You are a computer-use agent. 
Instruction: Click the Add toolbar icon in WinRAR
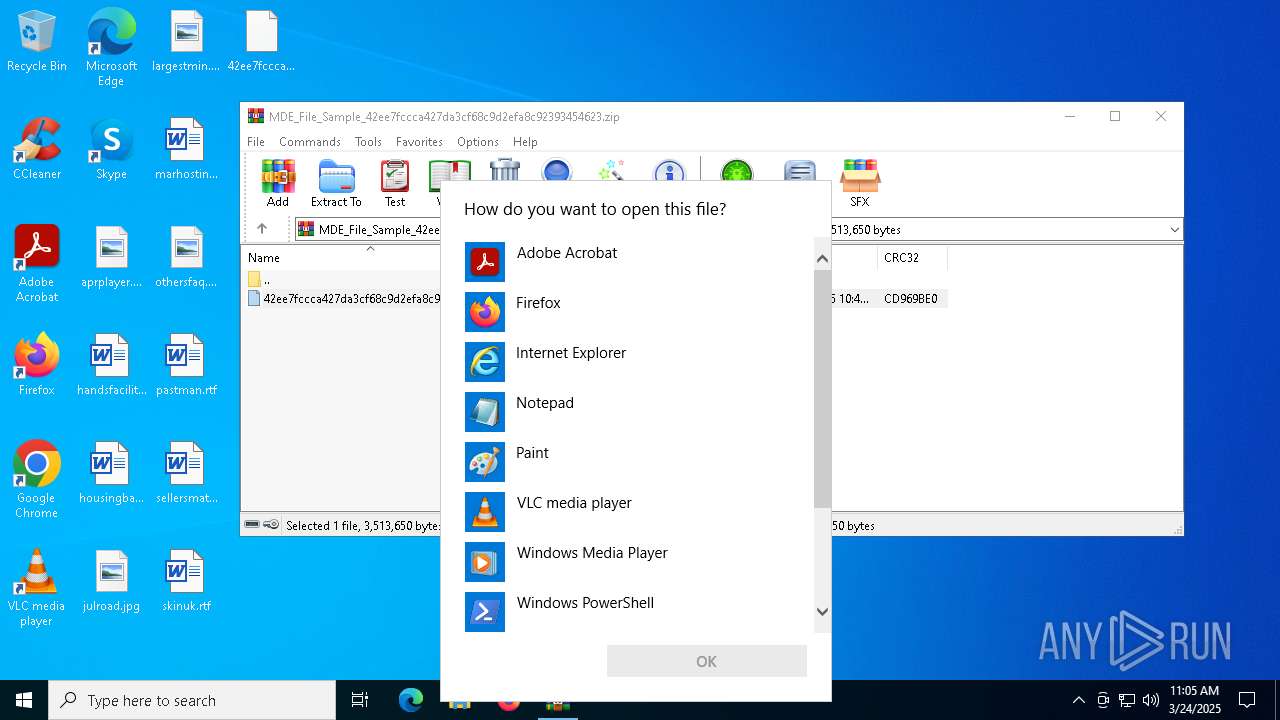pyautogui.click(x=278, y=183)
